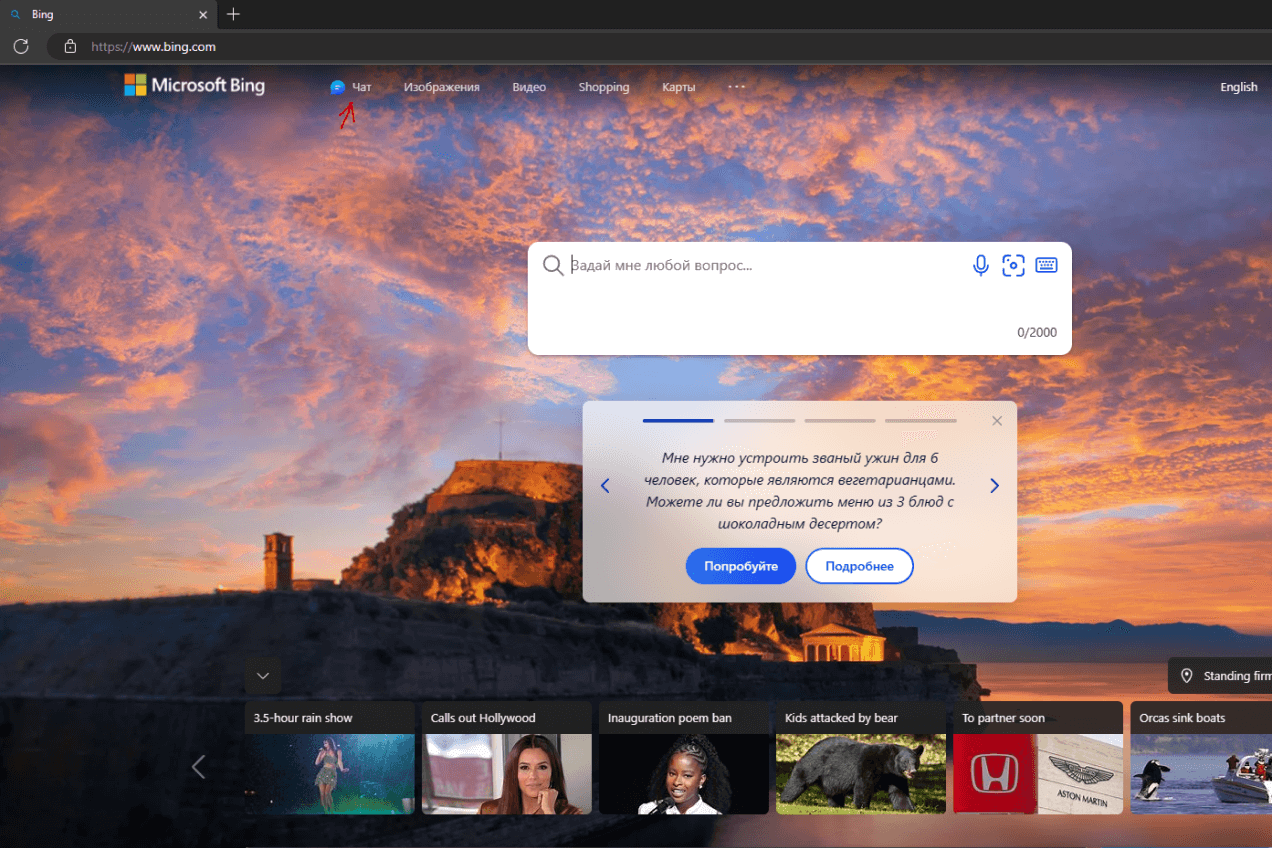Click the Microsoft Bing logo
Image resolution: width=1272 pixels, height=848 pixels.
[x=194, y=86]
